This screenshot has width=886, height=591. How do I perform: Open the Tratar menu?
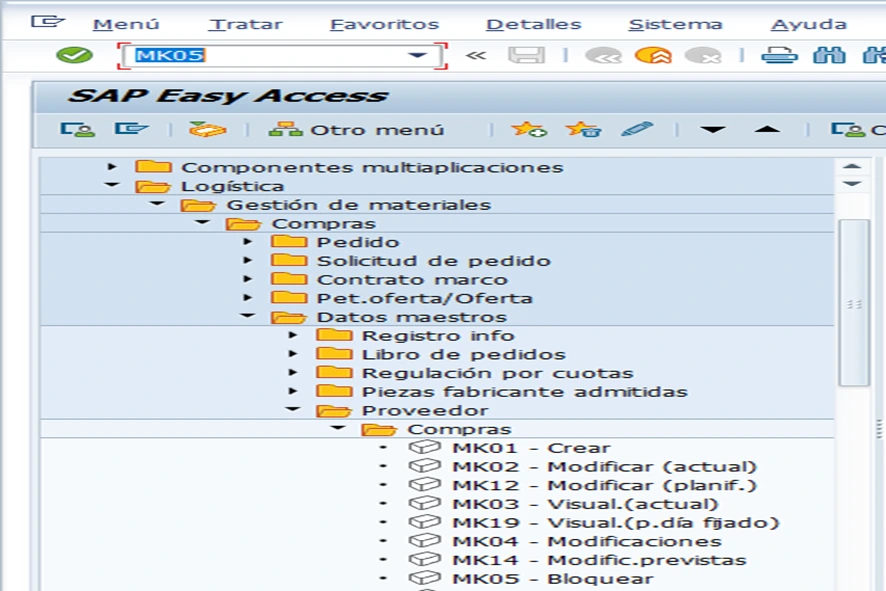click(x=246, y=24)
